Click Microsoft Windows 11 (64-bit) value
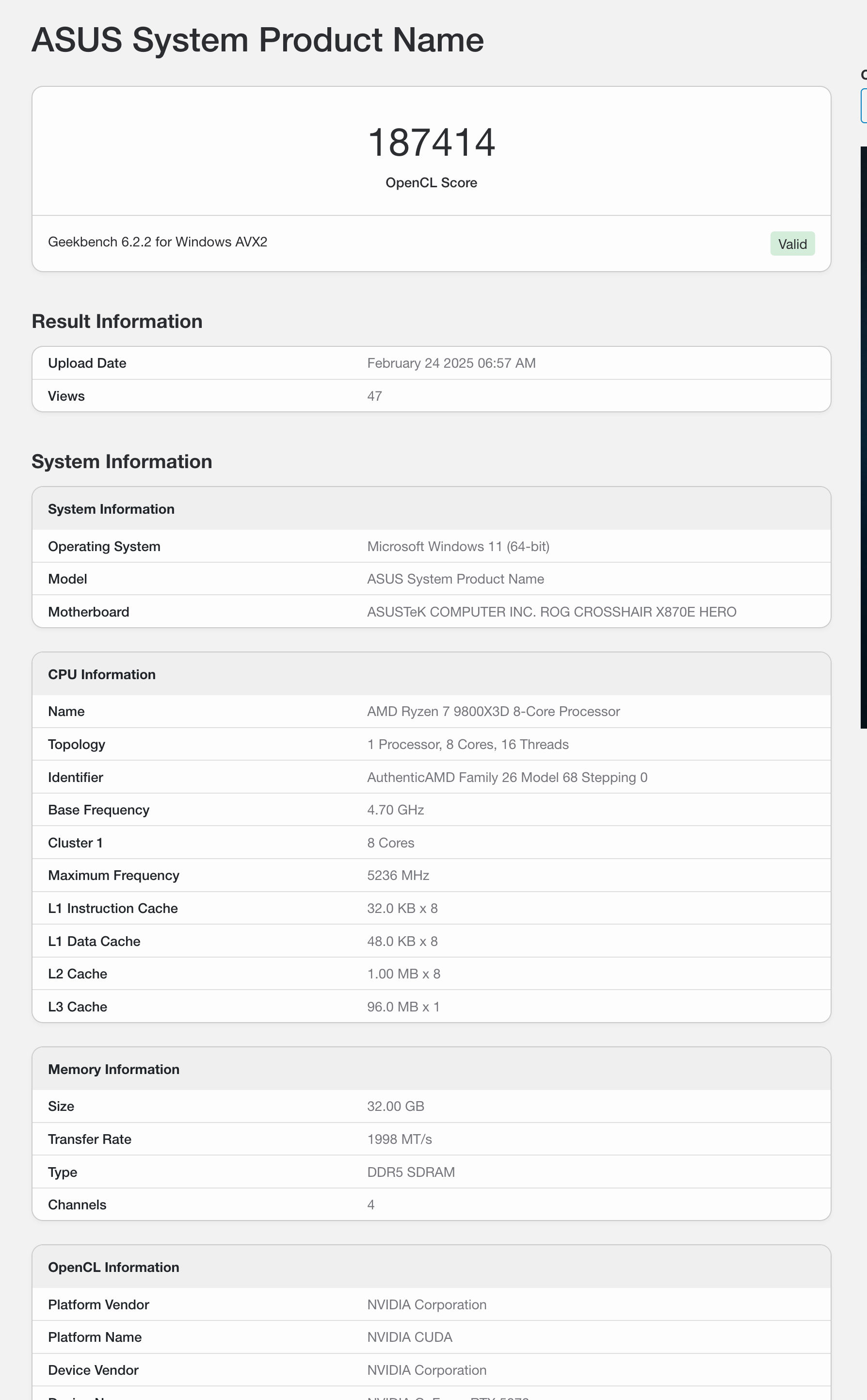 coord(458,546)
